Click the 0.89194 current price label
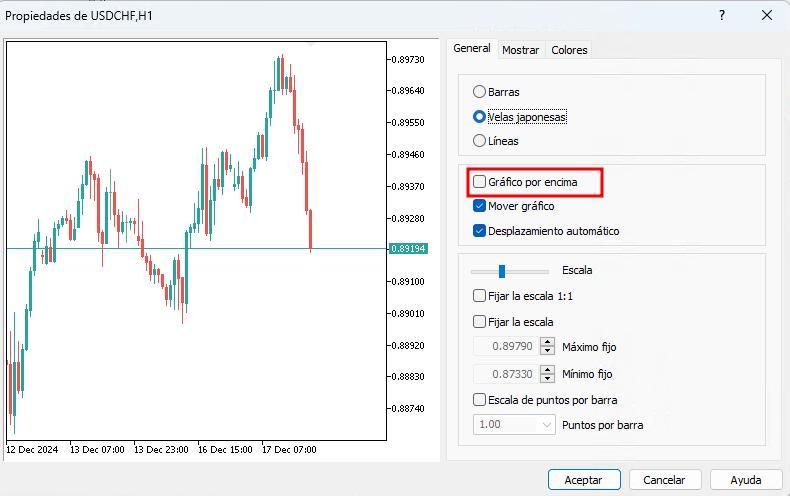Image resolution: width=790 pixels, height=496 pixels. pos(408,249)
